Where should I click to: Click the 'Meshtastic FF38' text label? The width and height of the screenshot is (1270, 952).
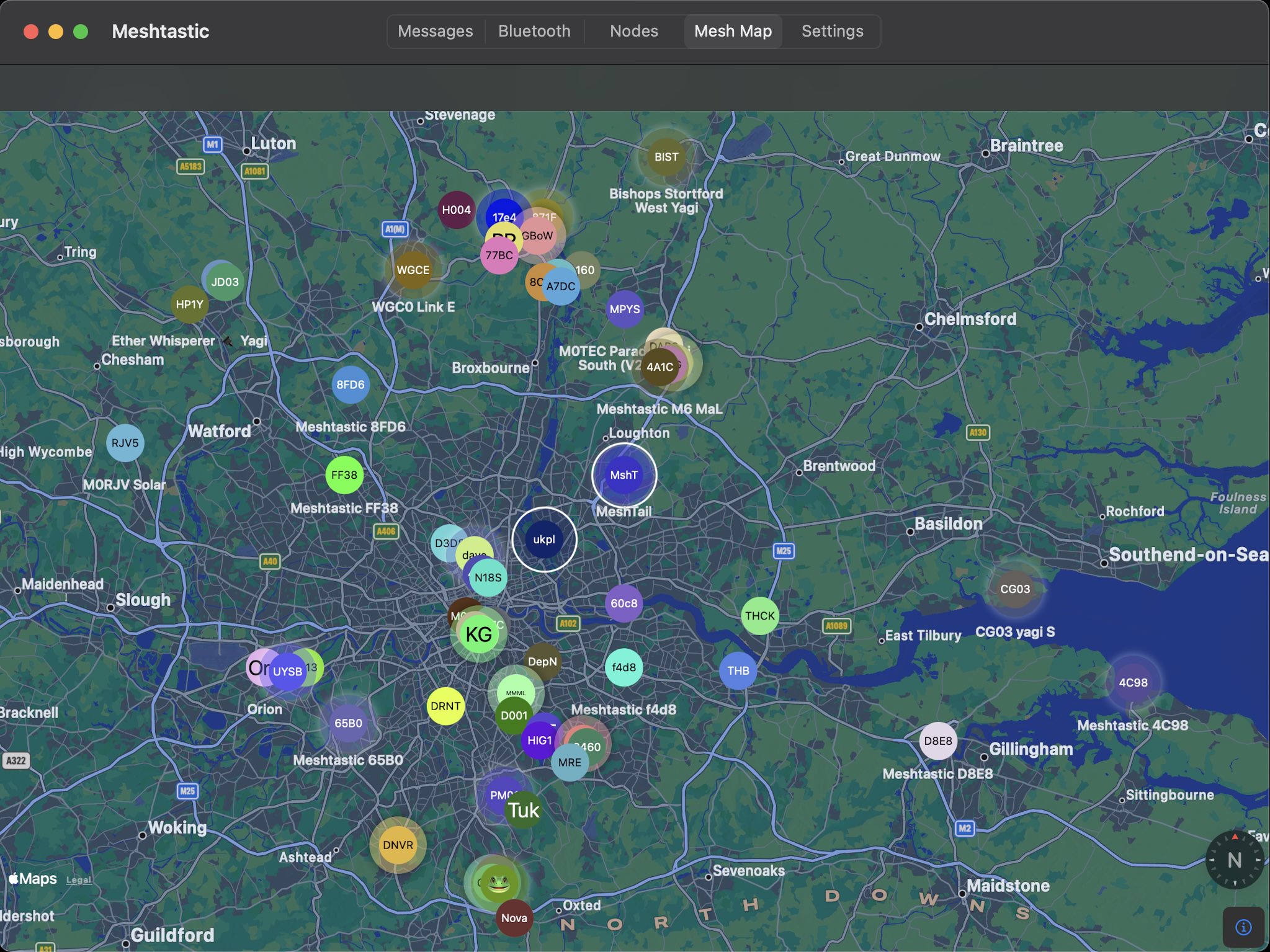pos(344,508)
